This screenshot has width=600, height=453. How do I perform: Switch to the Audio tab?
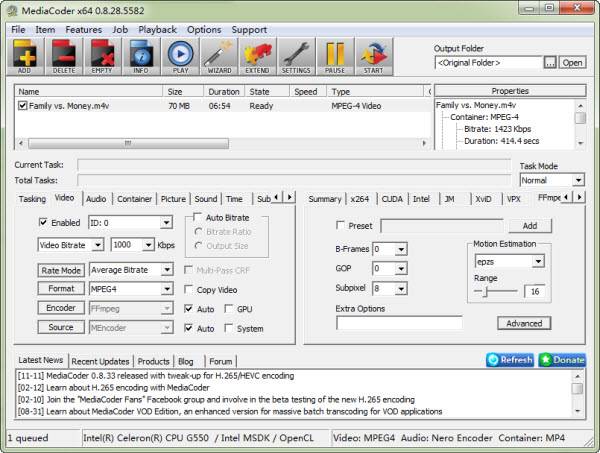tap(96, 199)
